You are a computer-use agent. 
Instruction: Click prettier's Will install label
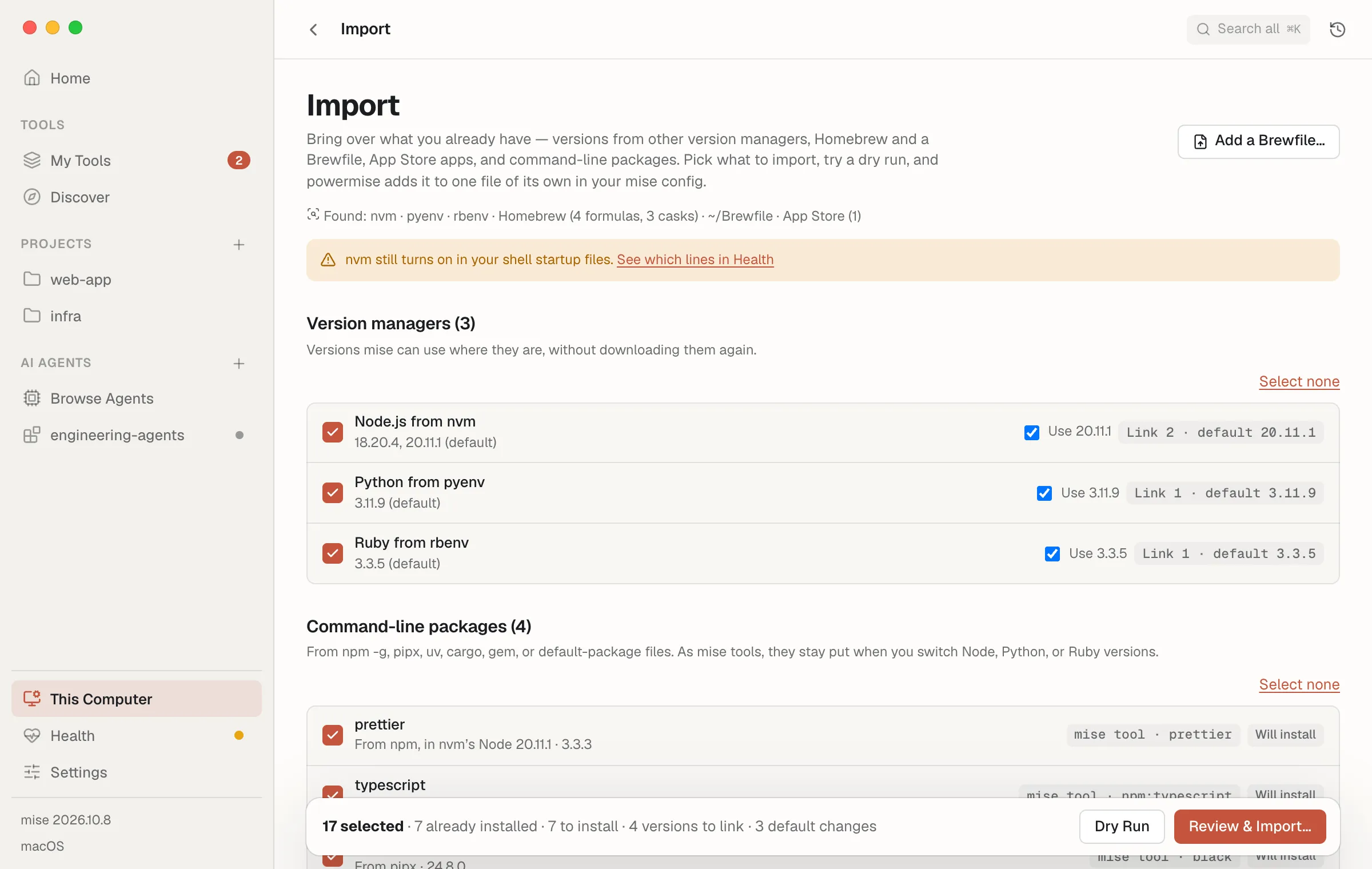coord(1285,735)
